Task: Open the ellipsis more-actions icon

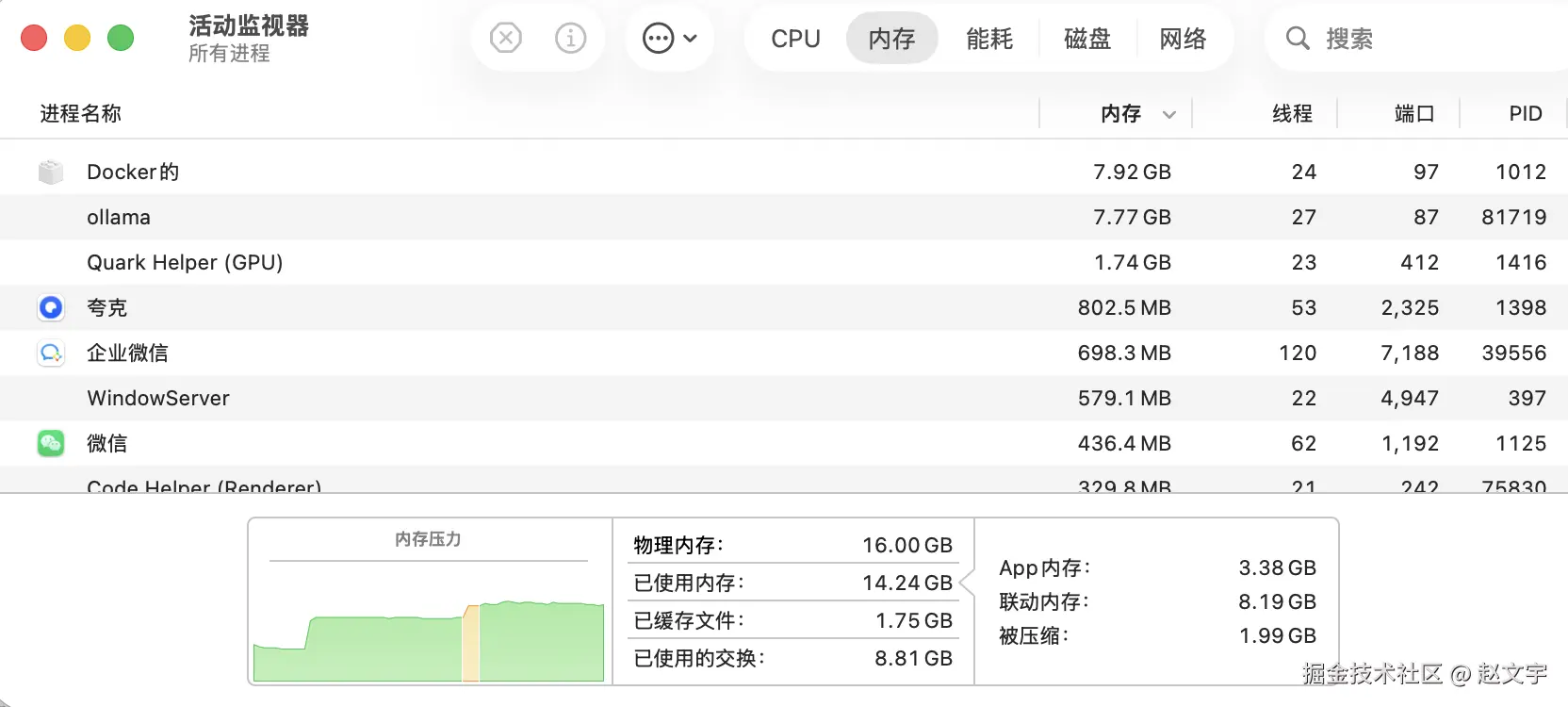Action: (658, 39)
